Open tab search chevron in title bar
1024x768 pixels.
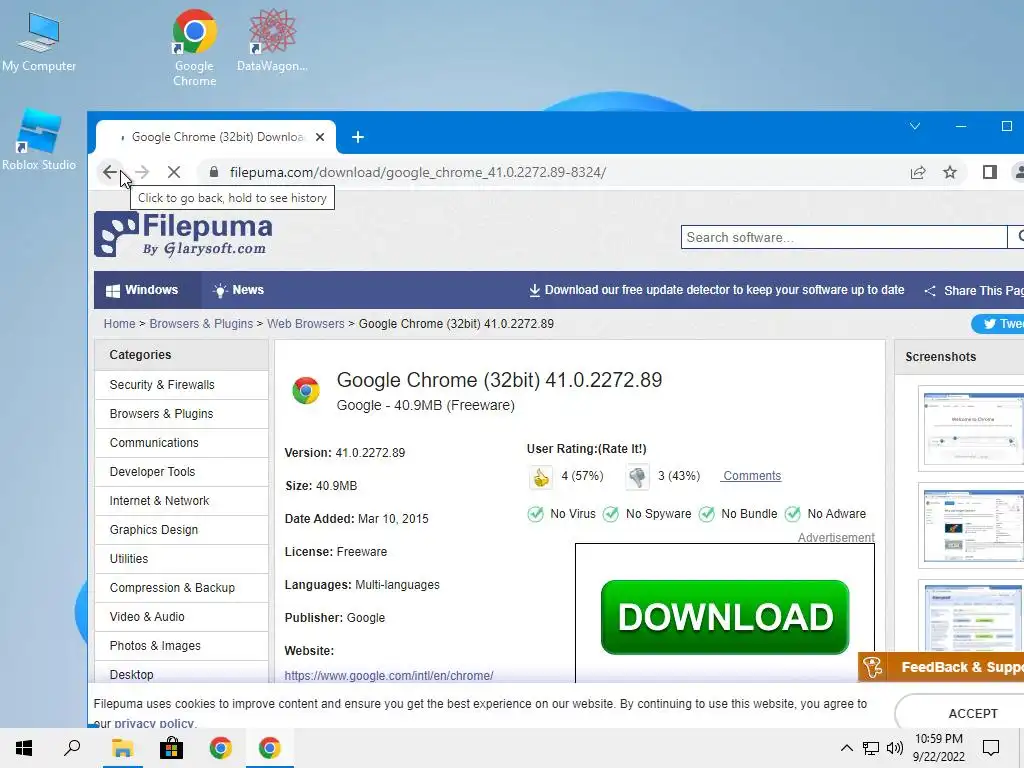915,126
